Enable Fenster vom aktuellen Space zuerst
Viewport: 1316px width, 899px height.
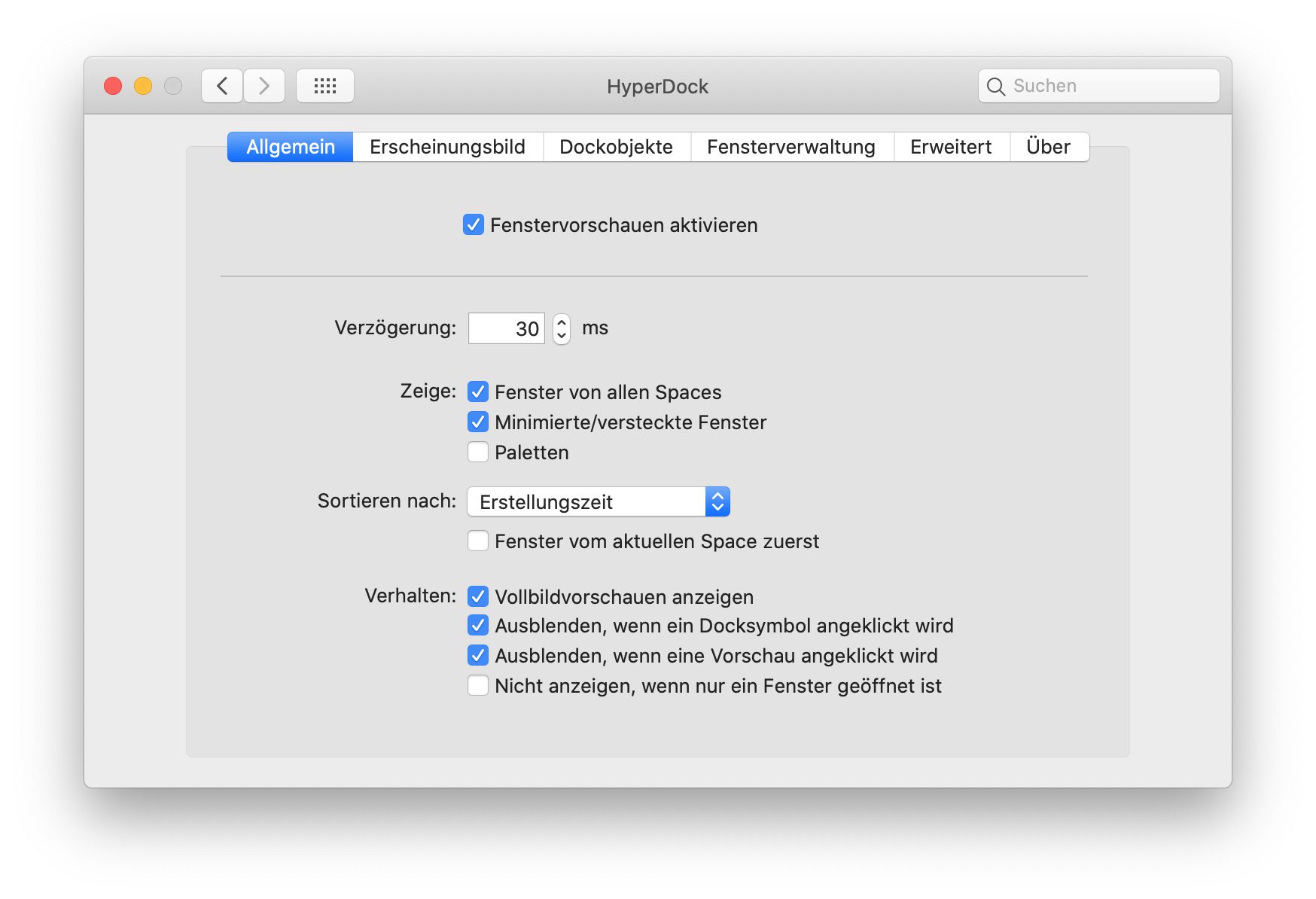(x=478, y=541)
